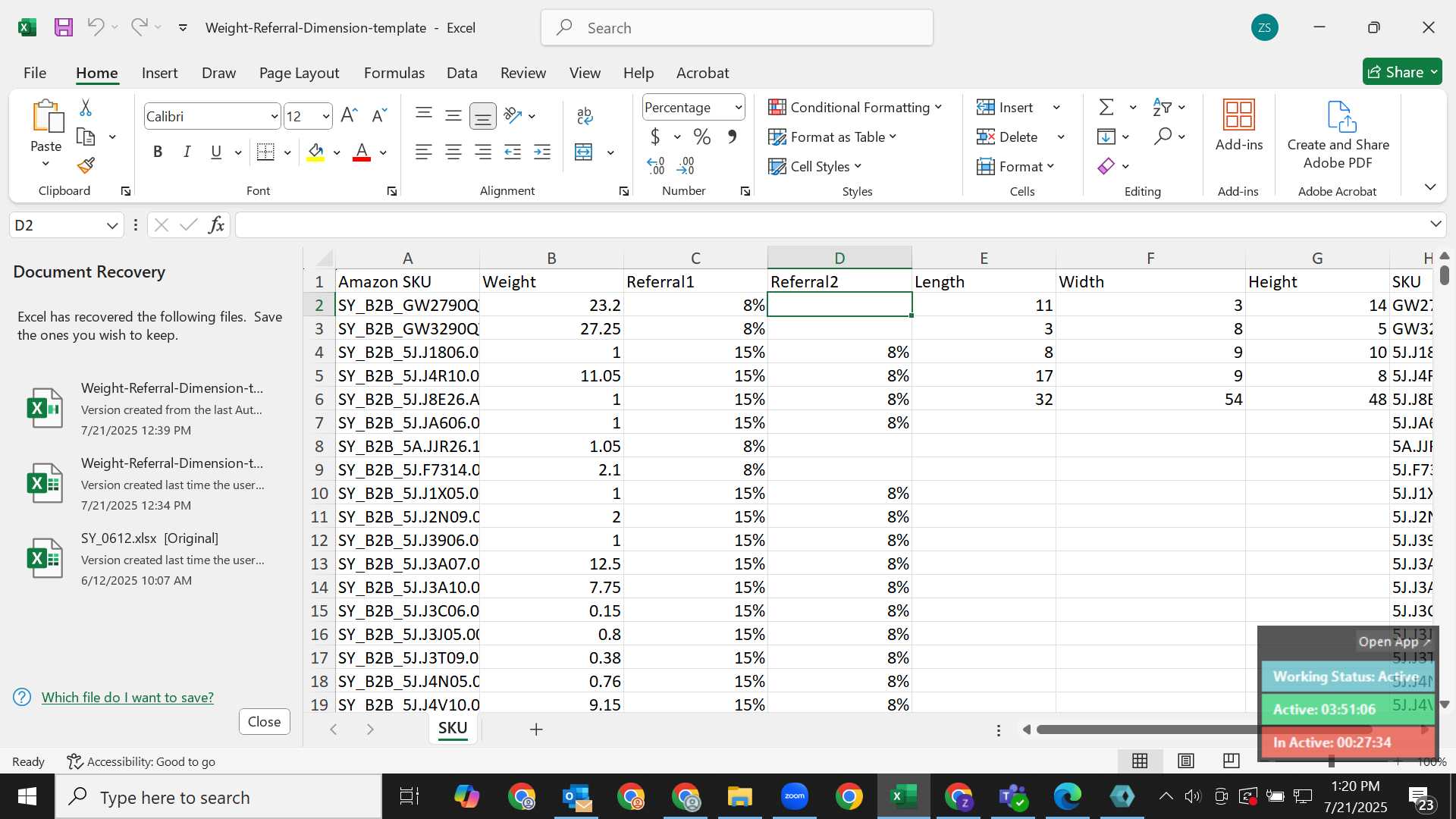Viewport: 1456px width, 819px height.
Task: Open the font size dropdown
Action: pyautogui.click(x=326, y=117)
